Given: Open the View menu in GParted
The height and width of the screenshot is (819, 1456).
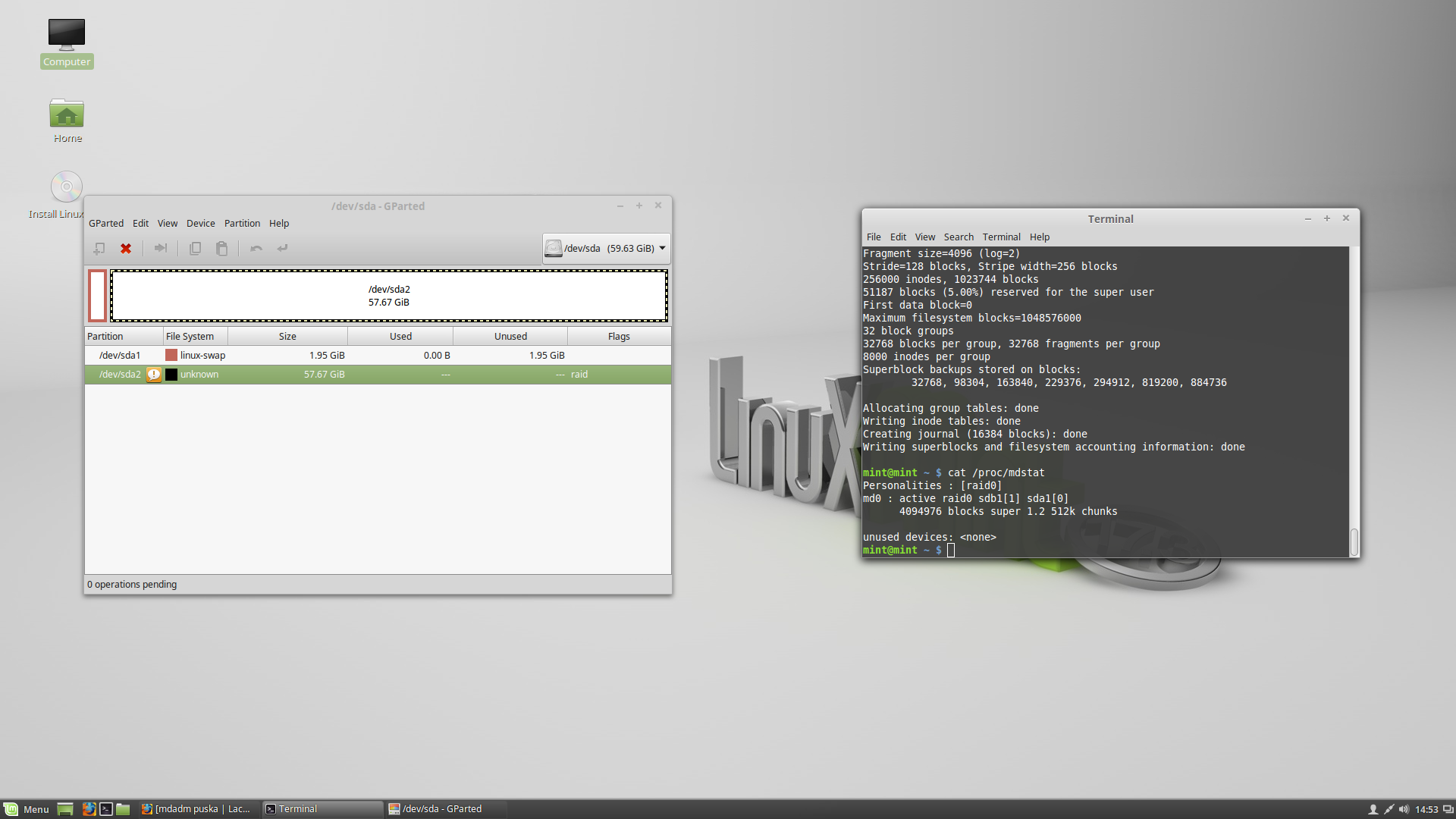Looking at the screenshot, I should click(x=168, y=223).
